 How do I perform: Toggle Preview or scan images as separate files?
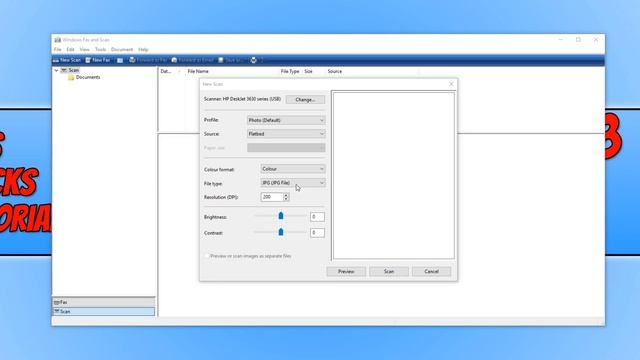[x=207, y=256]
